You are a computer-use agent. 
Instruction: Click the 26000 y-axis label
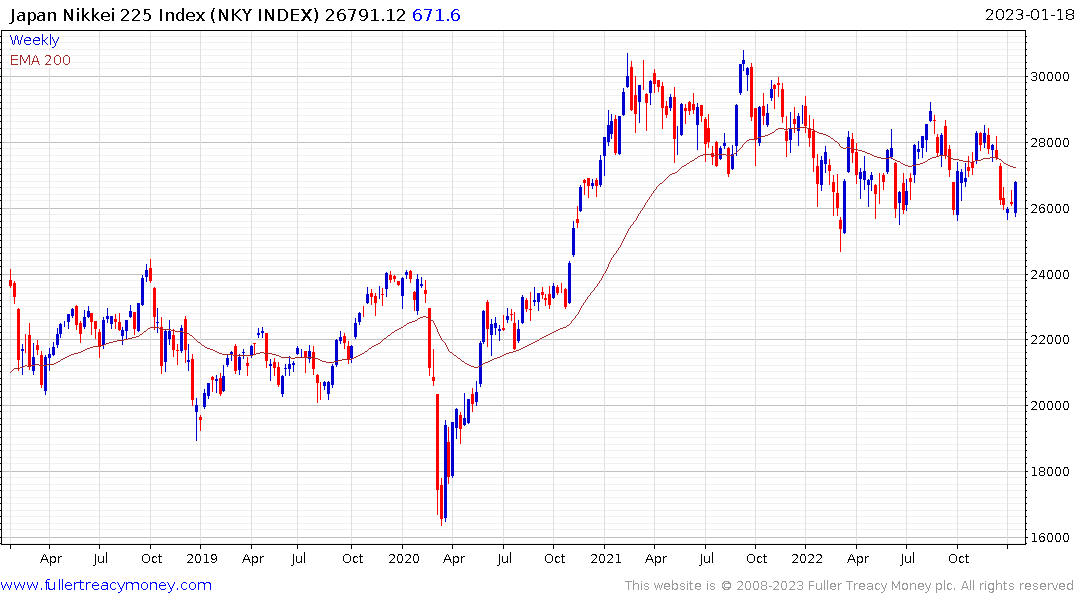(x=1050, y=208)
